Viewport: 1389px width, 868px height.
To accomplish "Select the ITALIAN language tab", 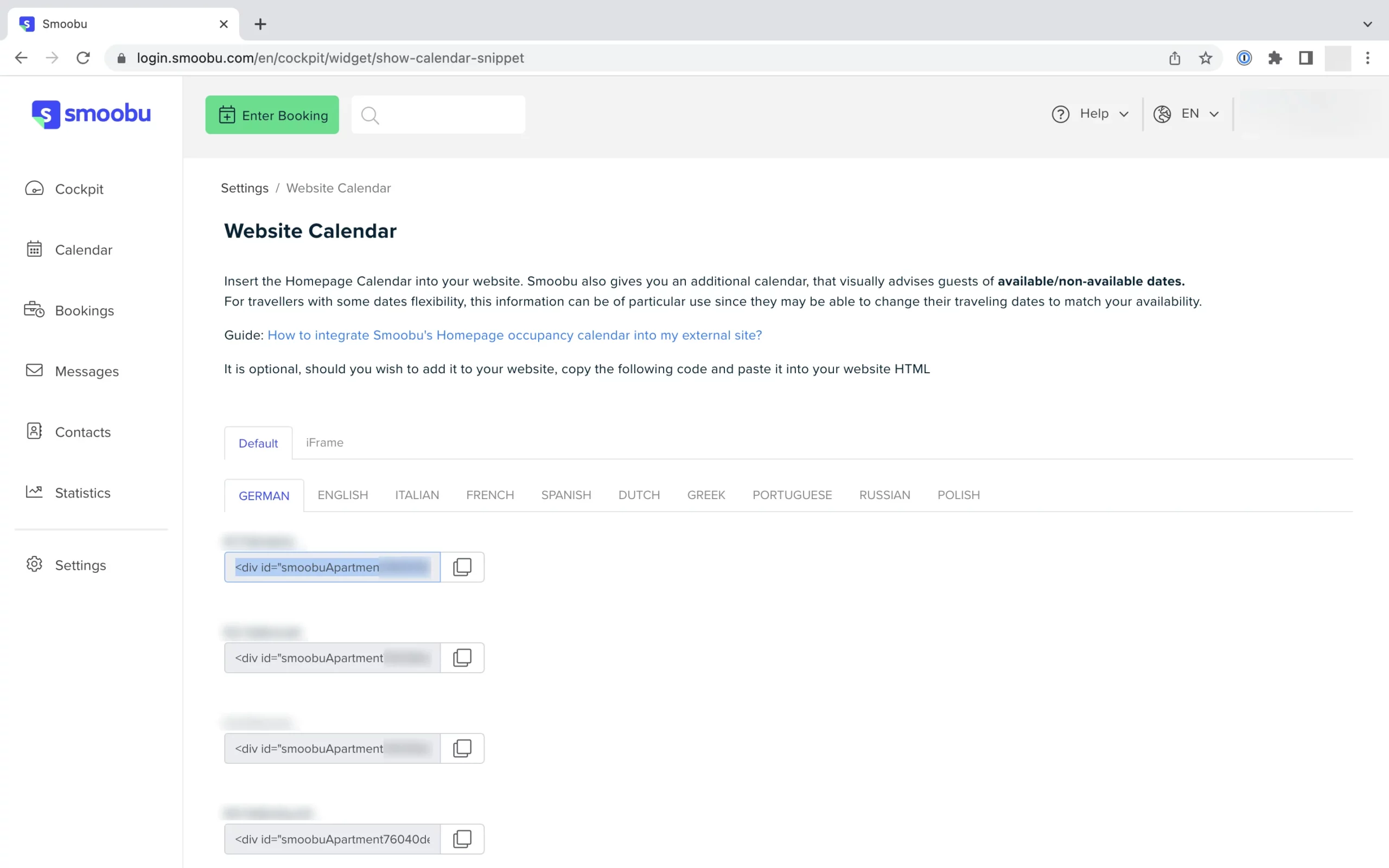I will (417, 495).
